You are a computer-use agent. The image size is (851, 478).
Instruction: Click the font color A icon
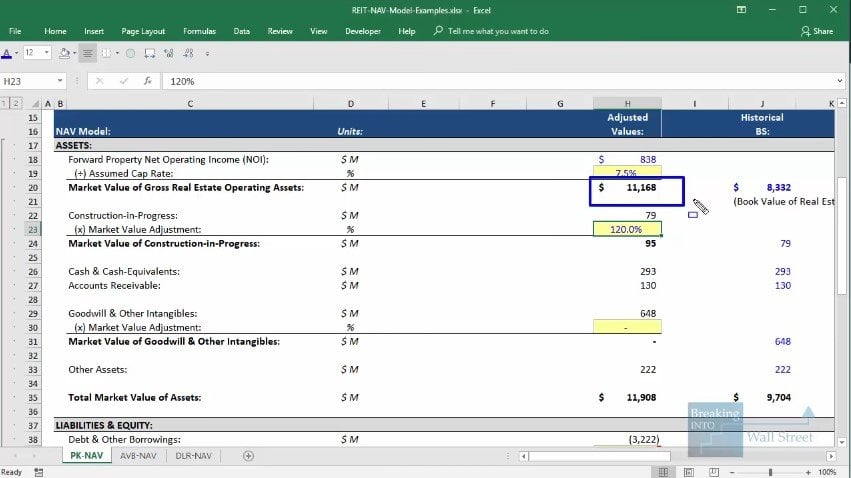pyautogui.click(x=8, y=53)
